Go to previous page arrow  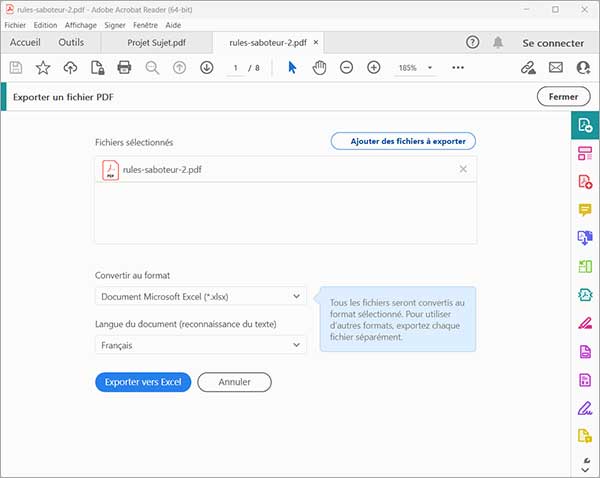pos(179,68)
